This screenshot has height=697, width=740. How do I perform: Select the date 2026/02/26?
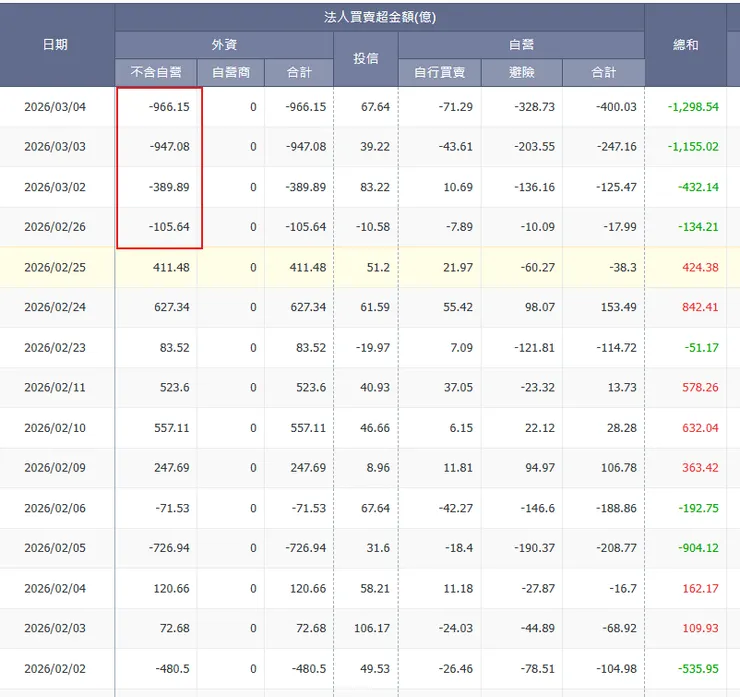[x=55, y=227]
